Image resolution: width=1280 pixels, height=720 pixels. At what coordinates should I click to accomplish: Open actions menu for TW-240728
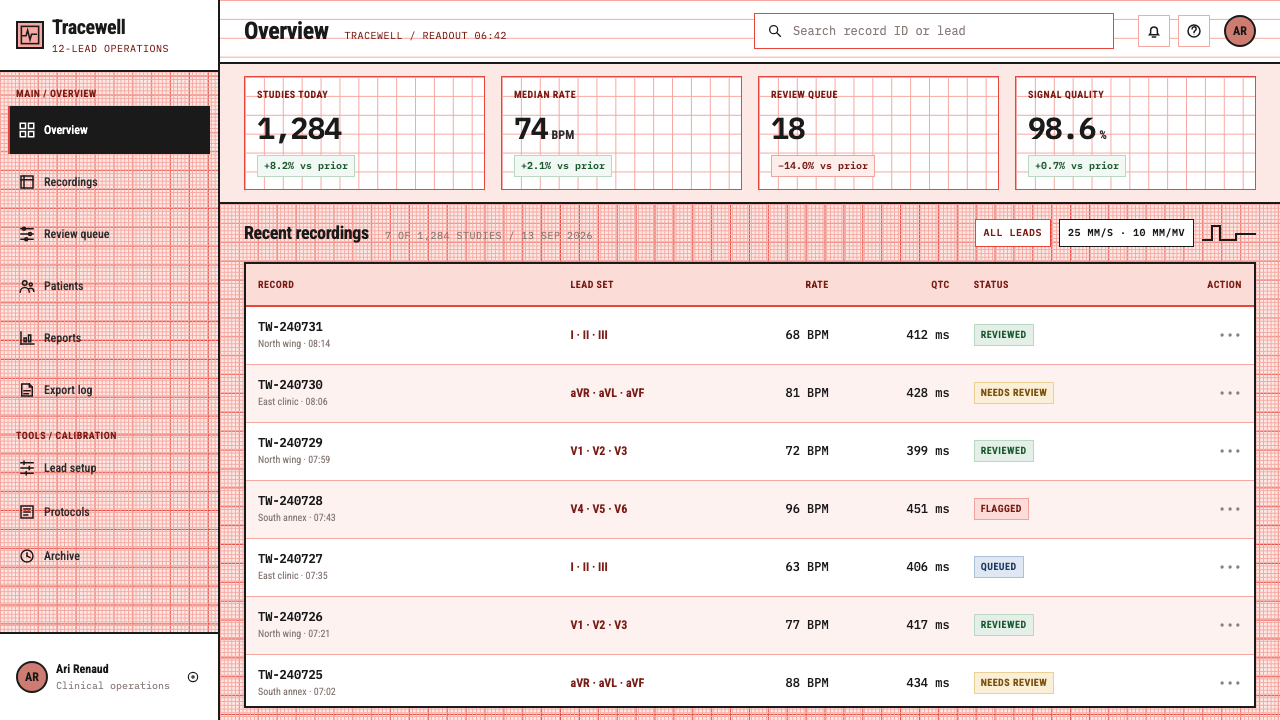(1230, 509)
